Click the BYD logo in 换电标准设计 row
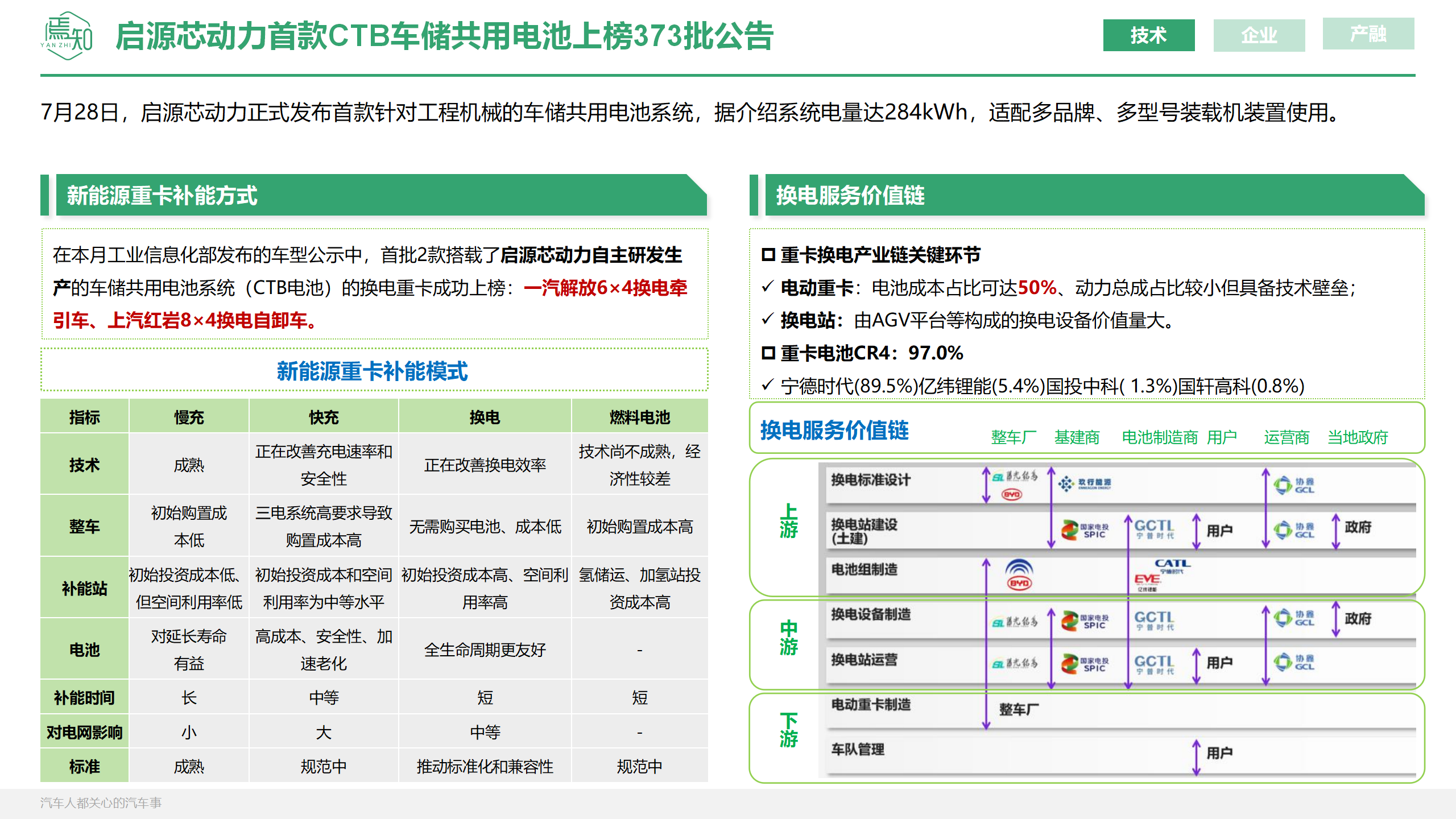The width and height of the screenshot is (1456, 819). coord(1012,494)
